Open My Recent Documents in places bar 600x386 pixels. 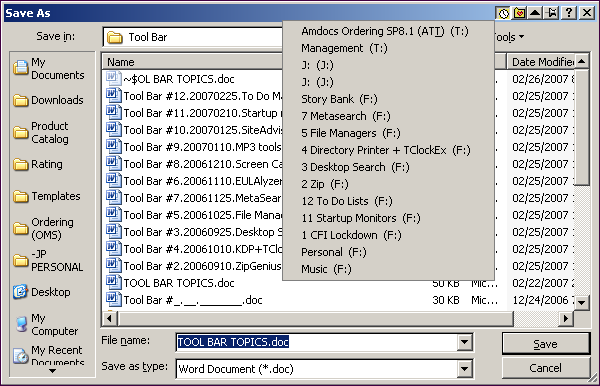pyautogui.click(x=48, y=356)
